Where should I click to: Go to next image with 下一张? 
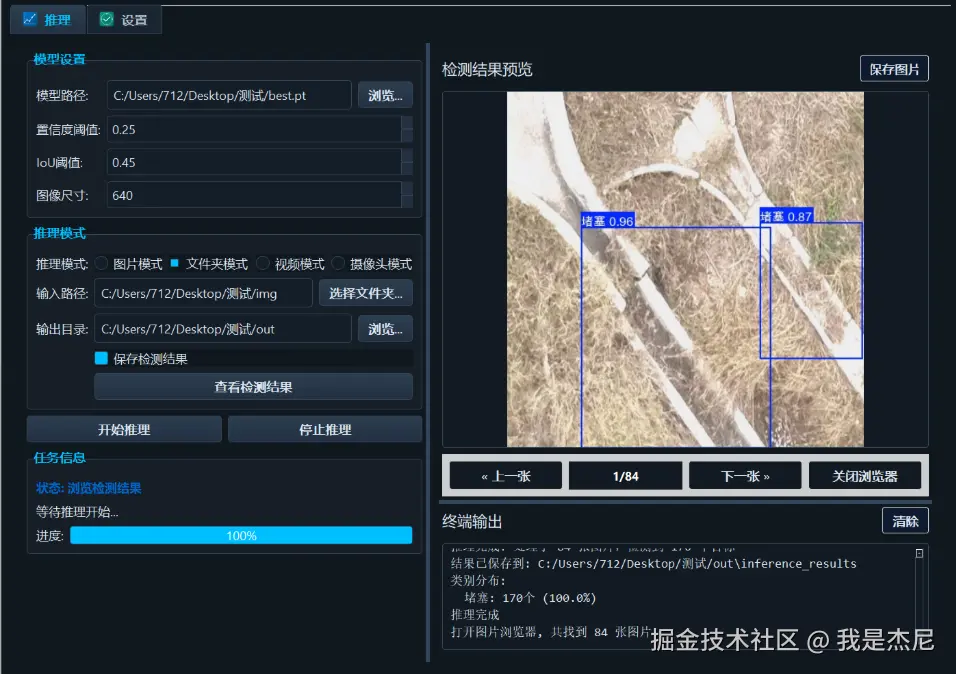[x=745, y=475]
